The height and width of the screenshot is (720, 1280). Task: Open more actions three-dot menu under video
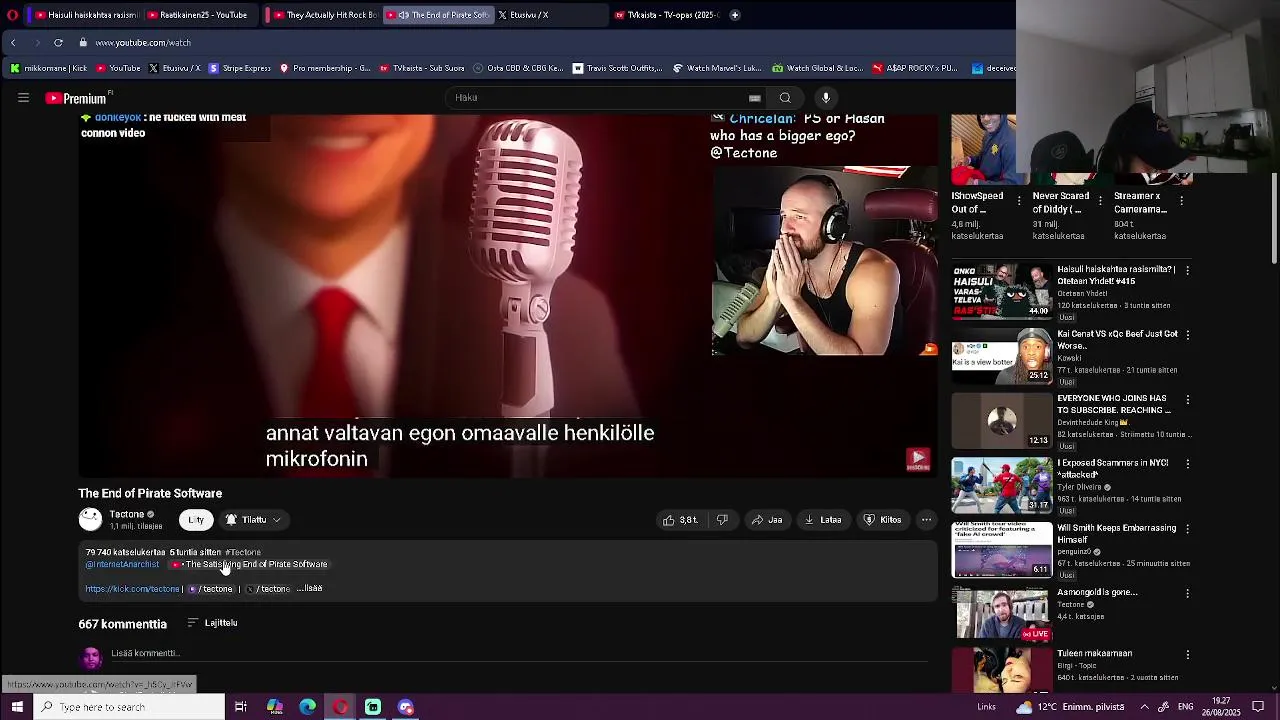[x=926, y=520]
